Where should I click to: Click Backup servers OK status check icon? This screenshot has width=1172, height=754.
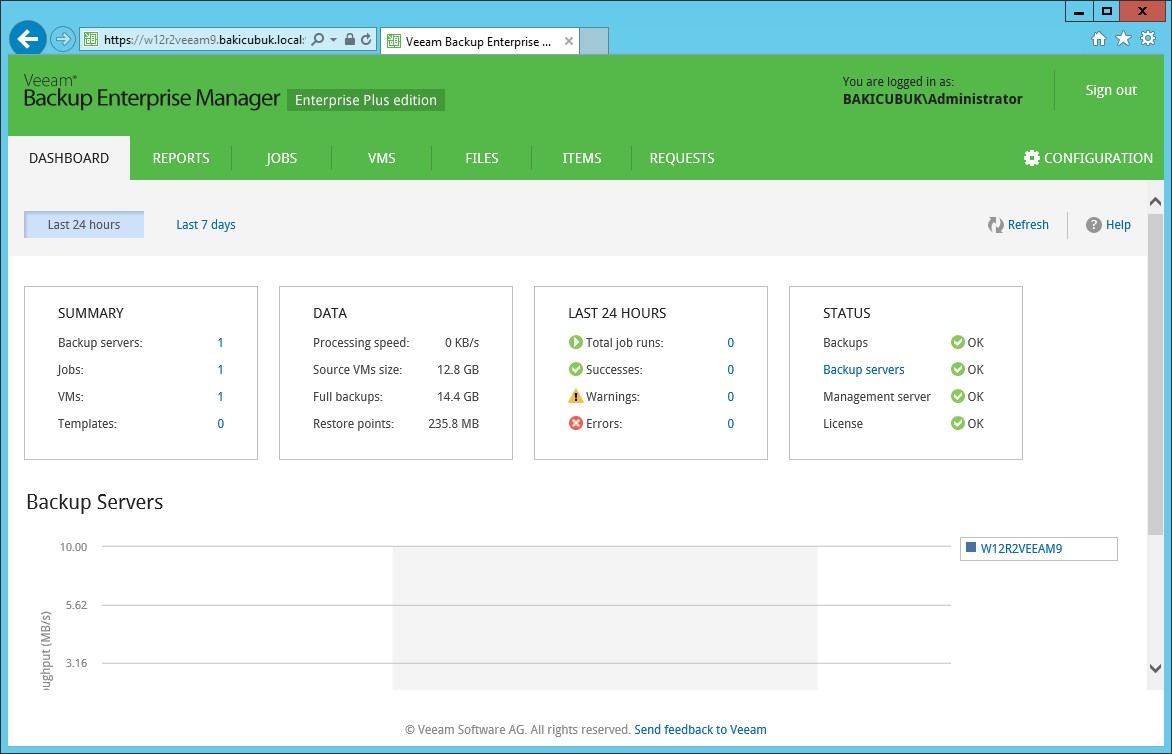tap(957, 369)
